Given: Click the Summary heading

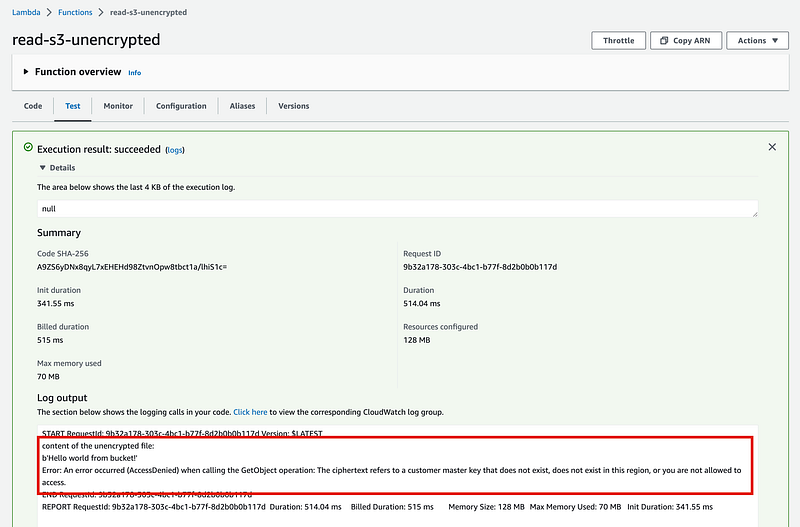Looking at the screenshot, I should [x=59, y=233].
